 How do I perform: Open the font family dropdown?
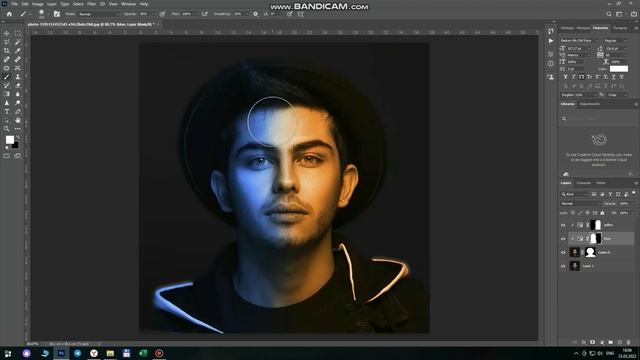(579, 40)
